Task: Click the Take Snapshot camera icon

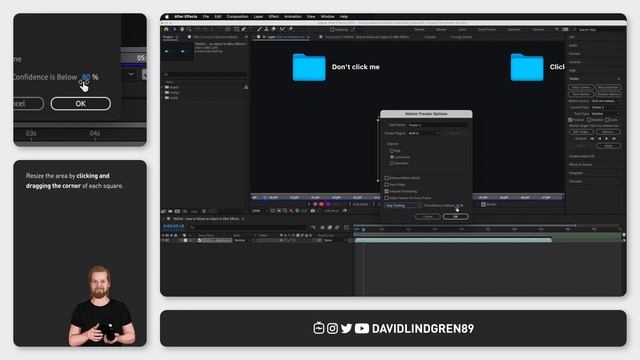Action: (x=313, y=211)
